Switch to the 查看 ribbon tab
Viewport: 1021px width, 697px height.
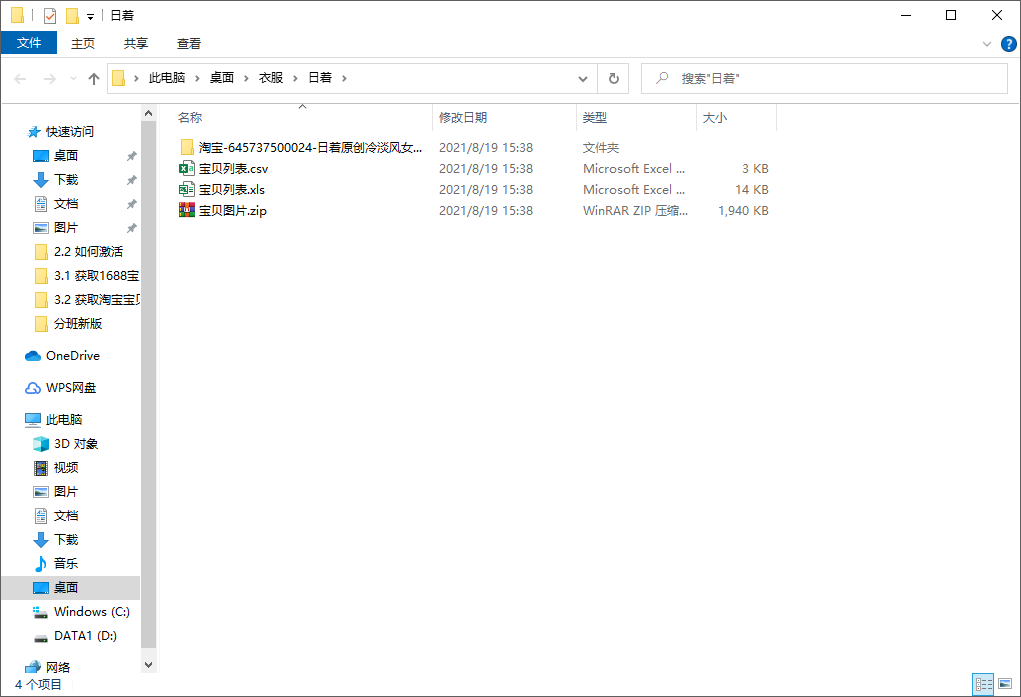(x=189, y=43)
